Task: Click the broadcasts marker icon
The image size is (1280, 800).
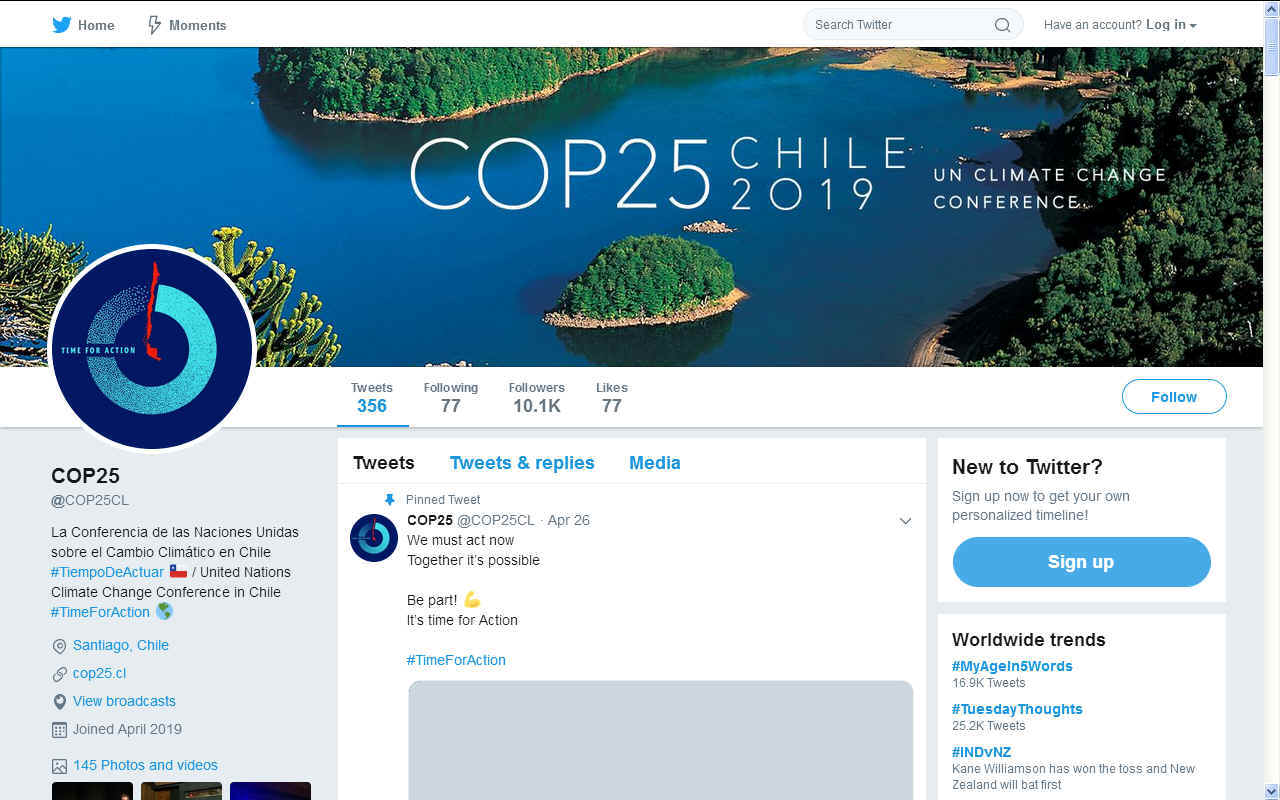Action: tap(59, 702)
